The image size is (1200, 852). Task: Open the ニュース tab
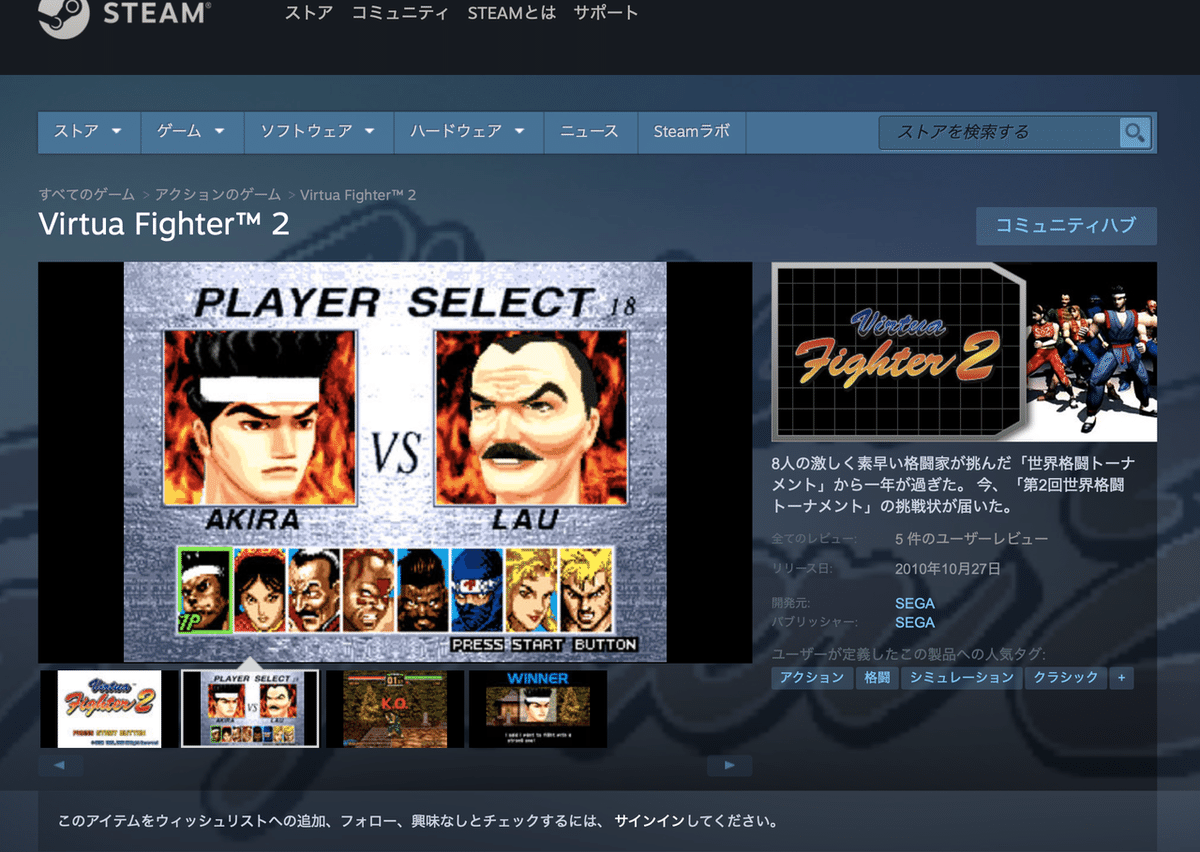(x=590, y=132)
